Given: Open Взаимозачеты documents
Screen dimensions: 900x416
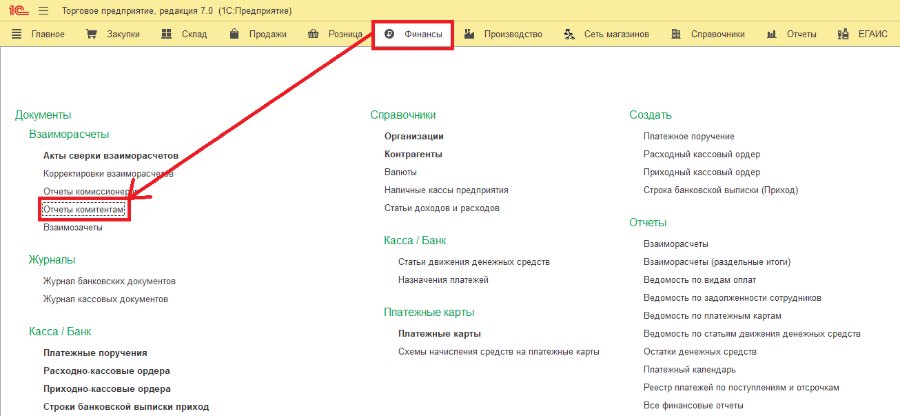Looking at the screenshot, I should [73, 227].
